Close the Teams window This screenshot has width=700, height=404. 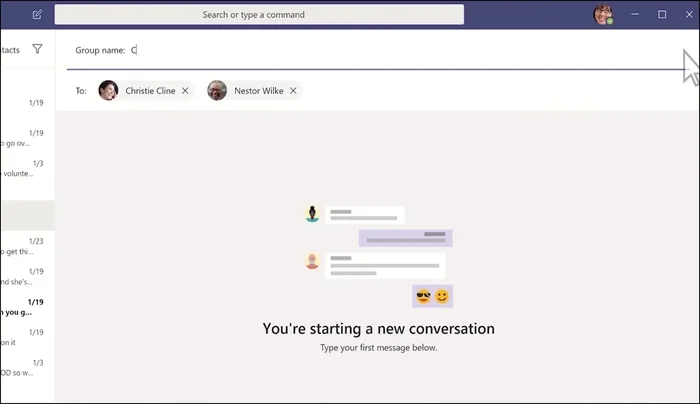[689, 15]
